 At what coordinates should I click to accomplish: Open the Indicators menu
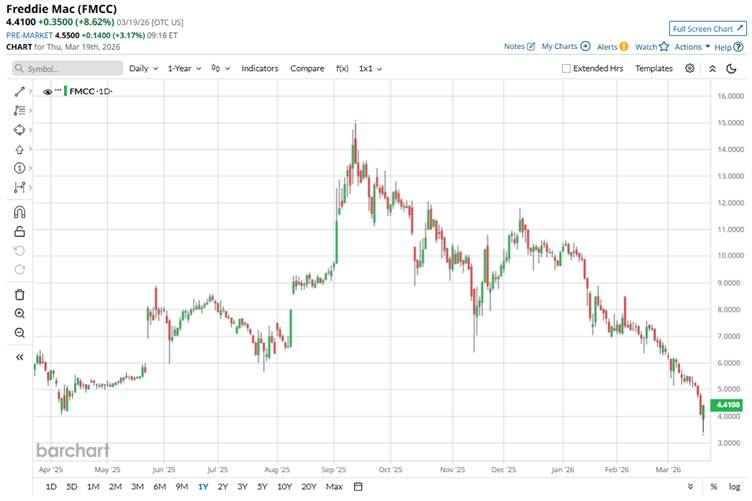[x=260, y=68]
